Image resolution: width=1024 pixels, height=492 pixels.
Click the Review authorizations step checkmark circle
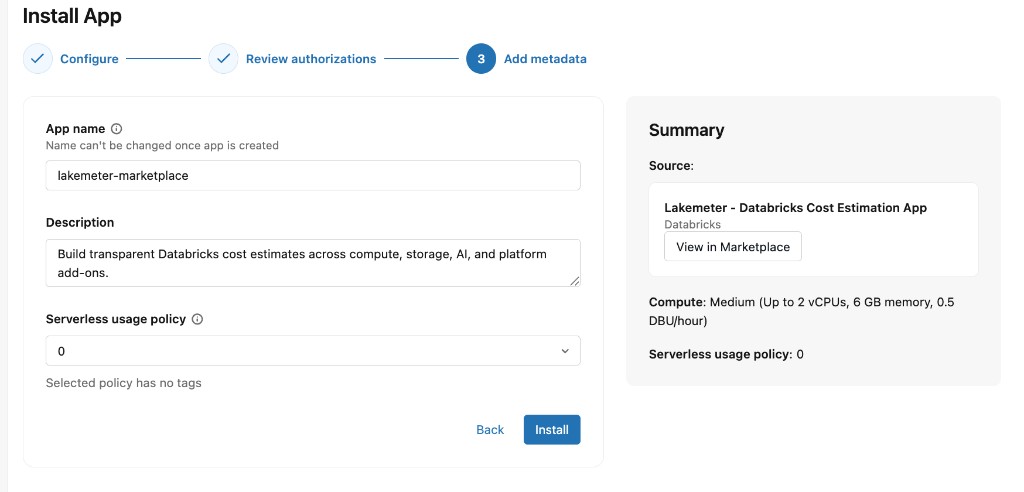pyautogui.click(x=223, y=59)
